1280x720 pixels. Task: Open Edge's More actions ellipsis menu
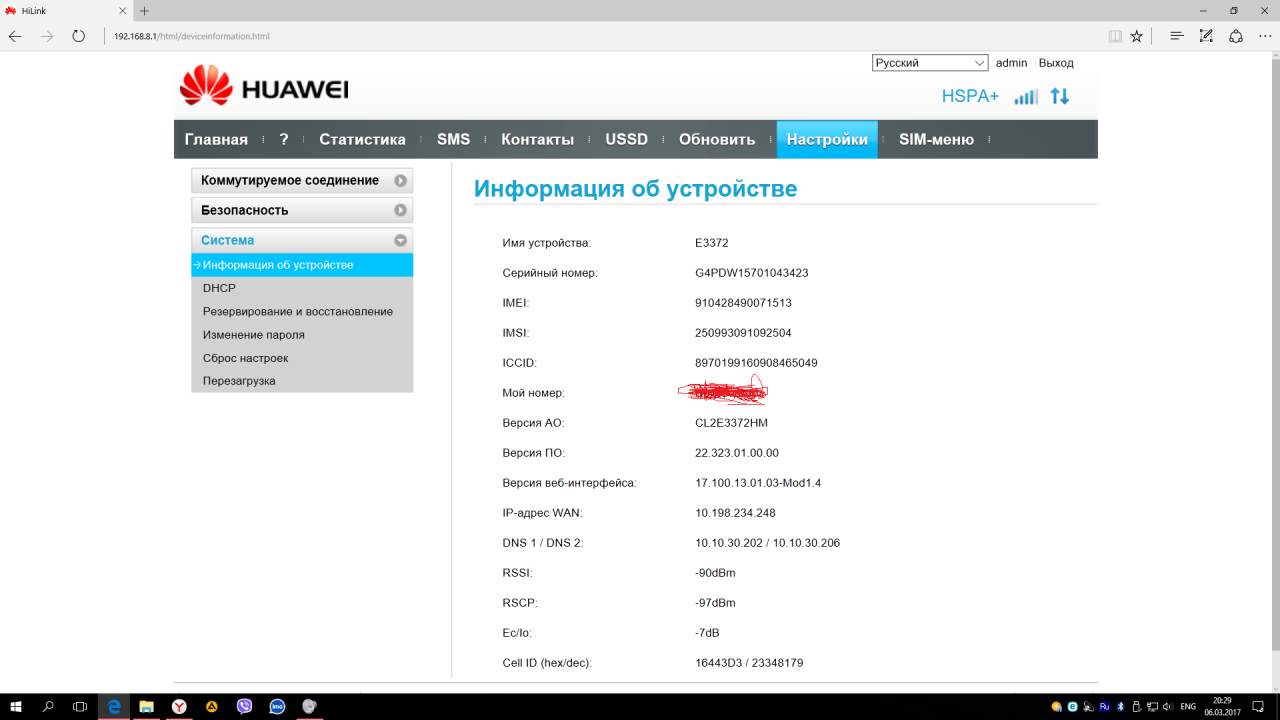(x=1265, y=36)
